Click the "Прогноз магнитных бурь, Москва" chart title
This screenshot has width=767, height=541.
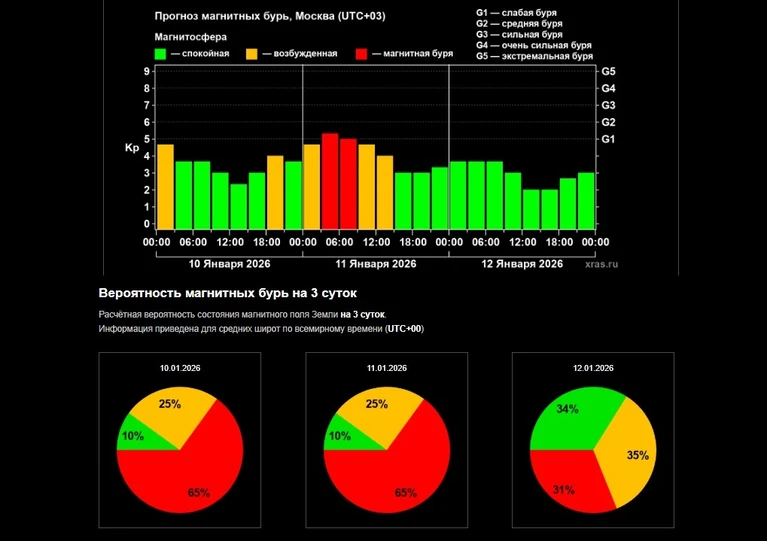(250, 17)
